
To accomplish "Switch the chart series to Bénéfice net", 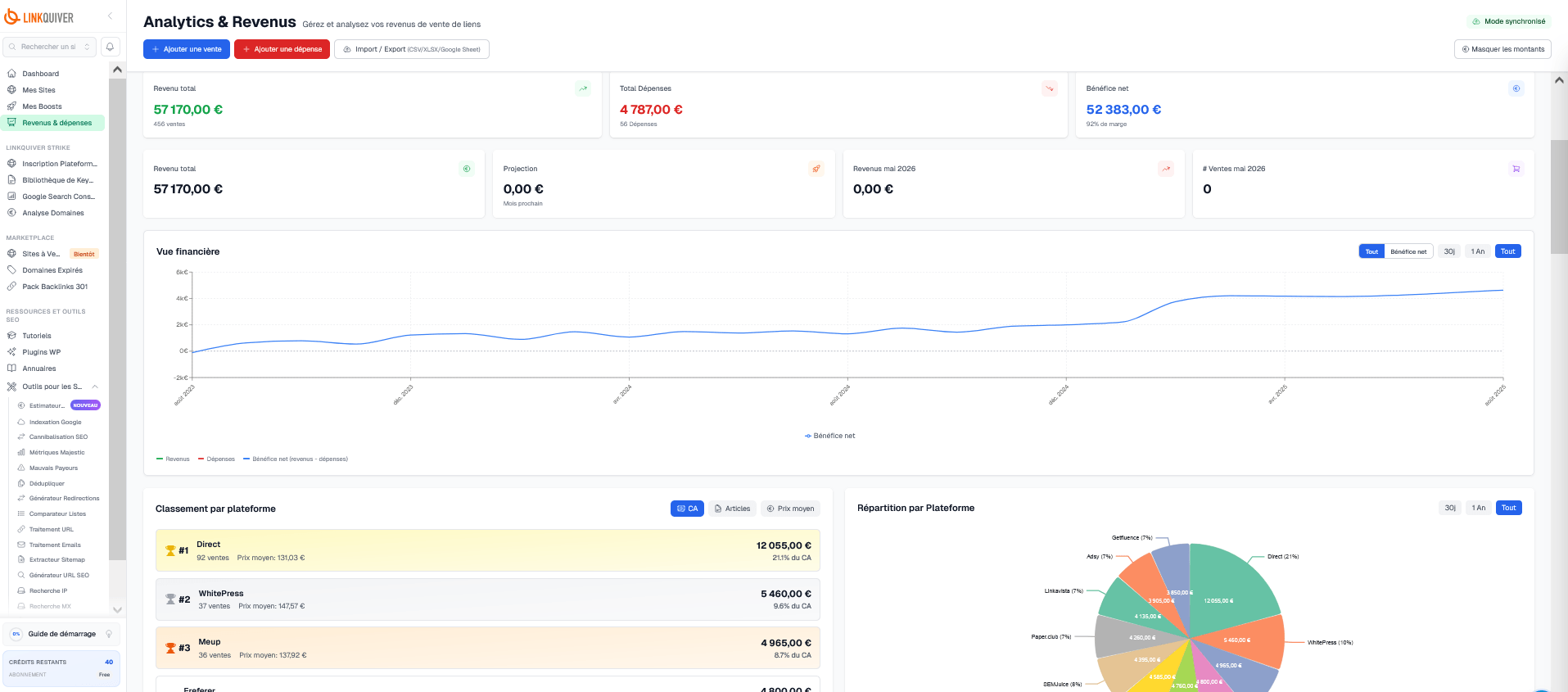I will click(x=1408, y=251).
